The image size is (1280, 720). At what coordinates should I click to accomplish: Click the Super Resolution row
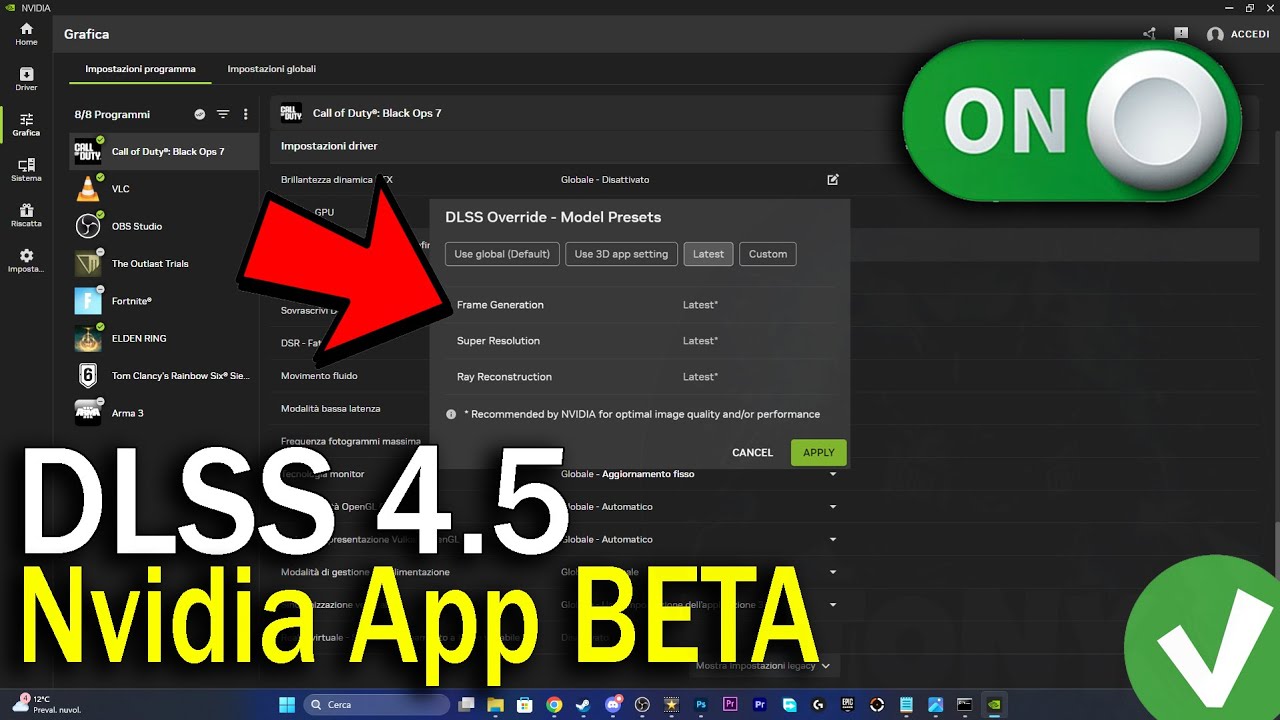(x=640, y=341)
